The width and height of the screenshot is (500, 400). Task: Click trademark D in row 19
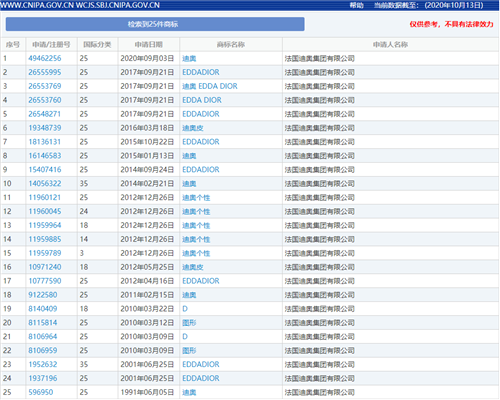(185, 309)
